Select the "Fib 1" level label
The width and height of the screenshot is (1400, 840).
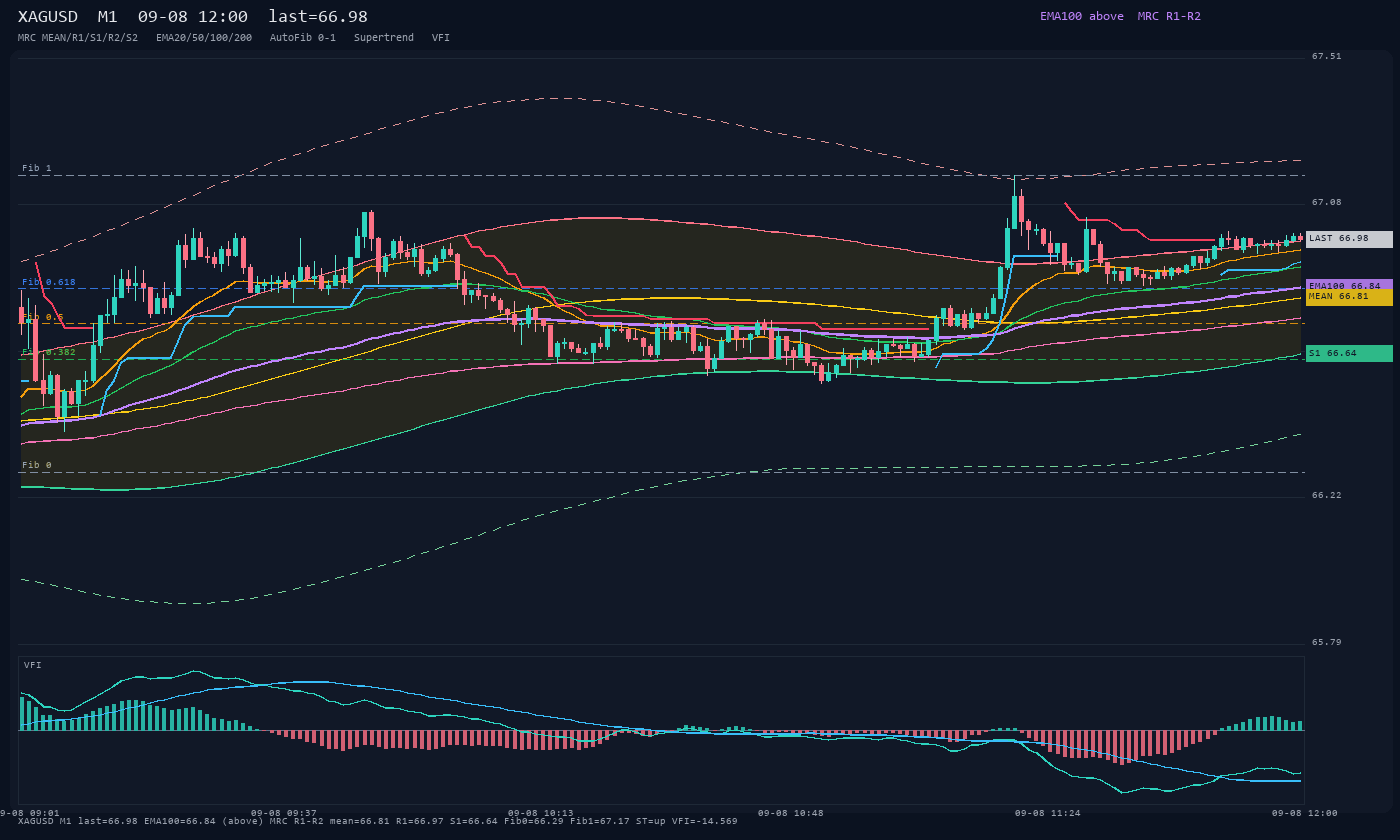click(37, 168)
